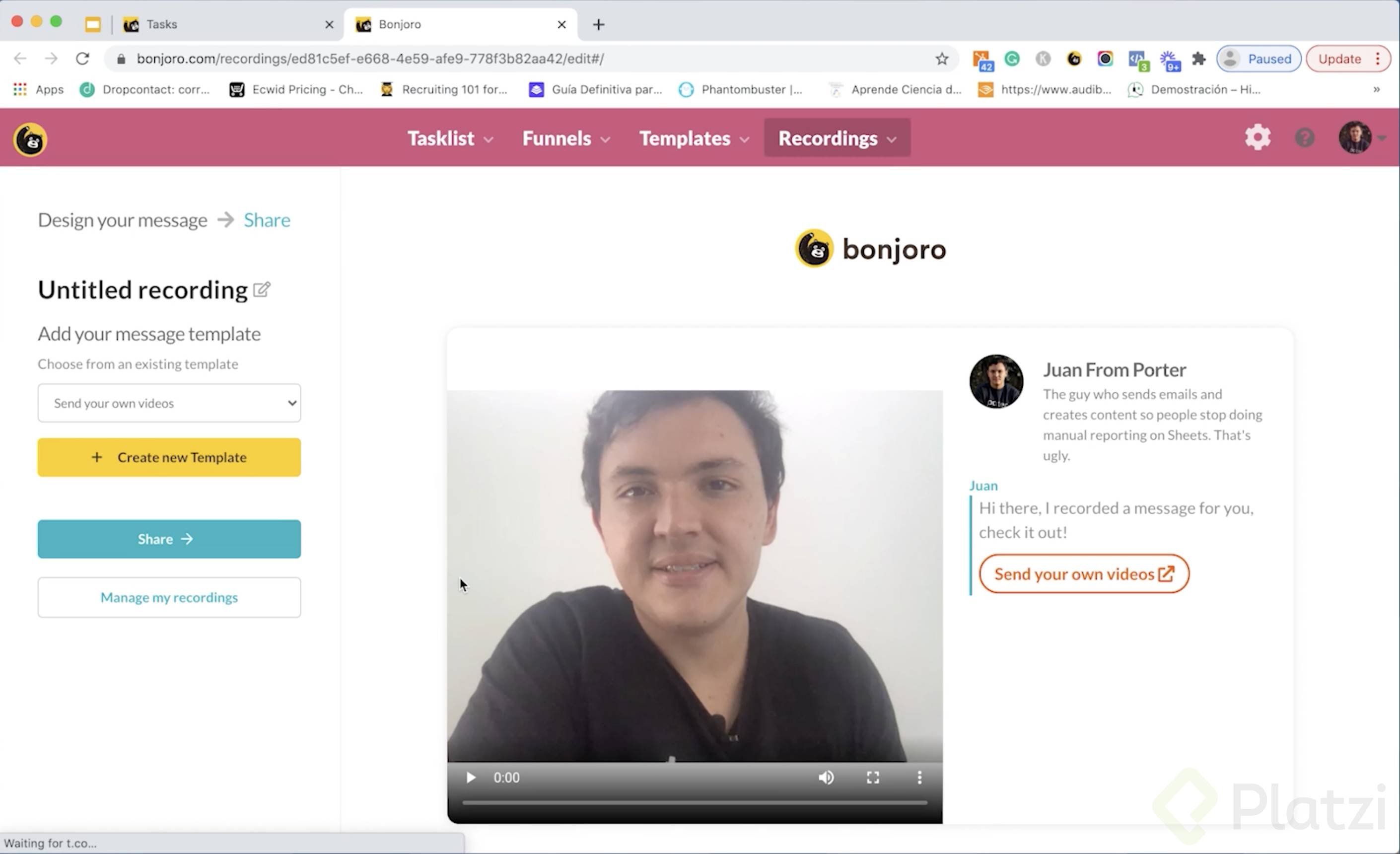Open the Extensions puzzle icon
1400x854 pixels.
click(x=1198, y=59)
